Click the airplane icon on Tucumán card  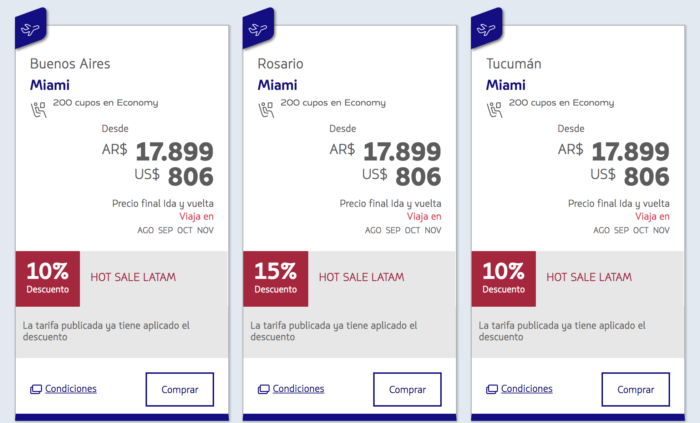(x=489, y=27)
